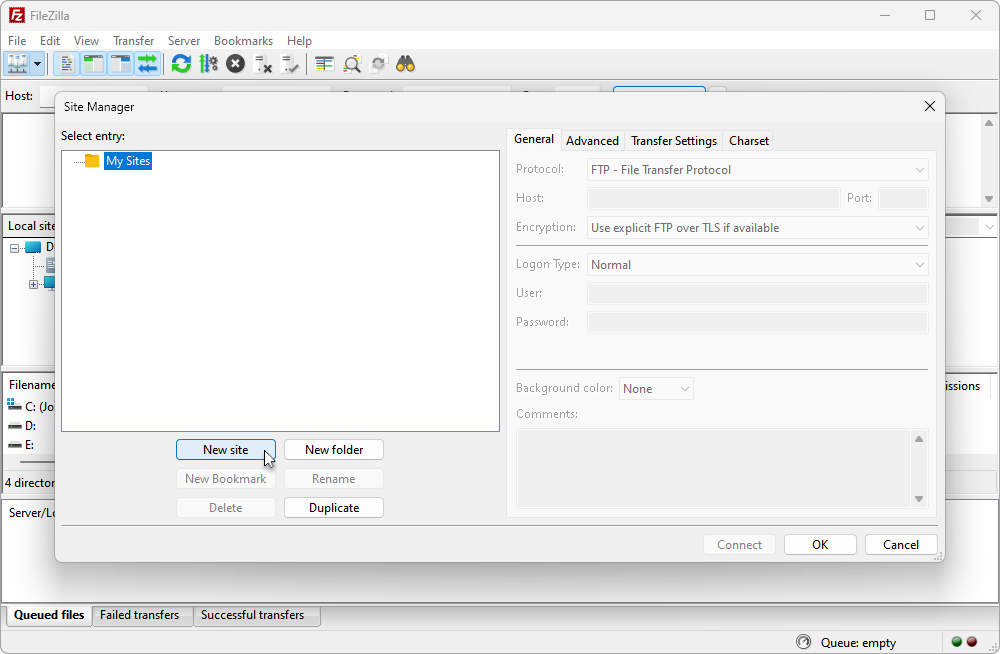1000x654 pixels.
Task: Click the Duplicate button
Action: tap(334, 508)
